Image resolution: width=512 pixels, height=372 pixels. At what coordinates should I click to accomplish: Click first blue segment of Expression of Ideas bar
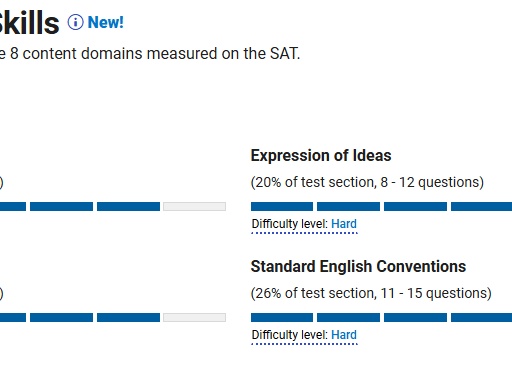tap(282, 206)
